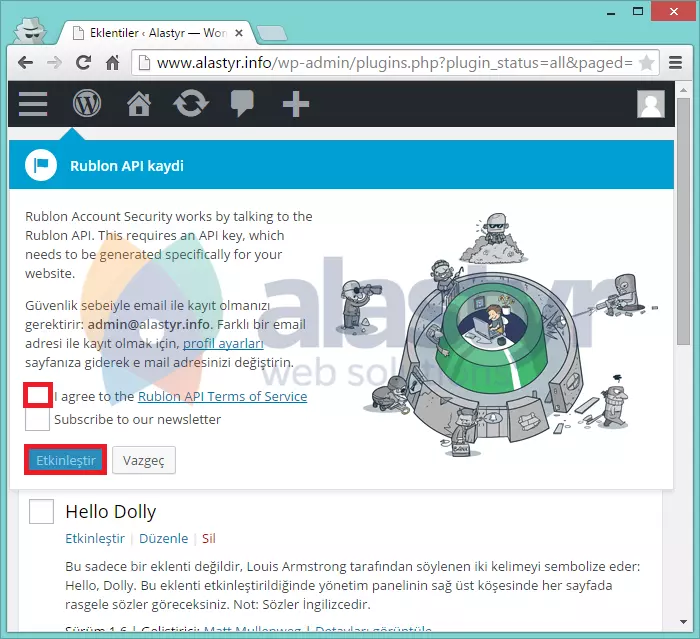Viewport: 700px width, 639px height.
Task: Click the Rublon API kaydi heading
Action: coord(127,166)
